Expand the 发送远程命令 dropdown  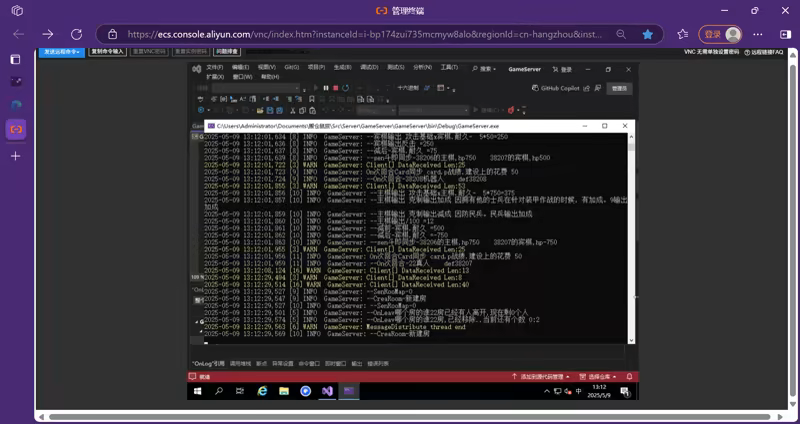(x=61, y=51)
